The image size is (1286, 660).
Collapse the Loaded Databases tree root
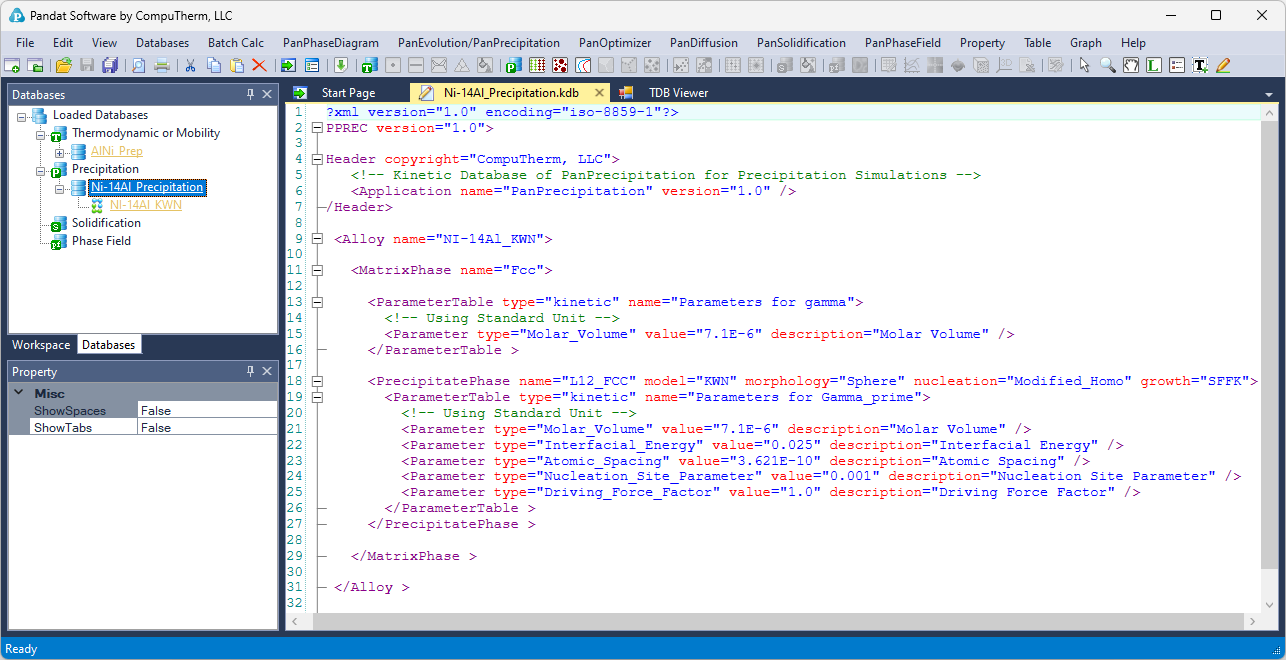coord(23,116)
